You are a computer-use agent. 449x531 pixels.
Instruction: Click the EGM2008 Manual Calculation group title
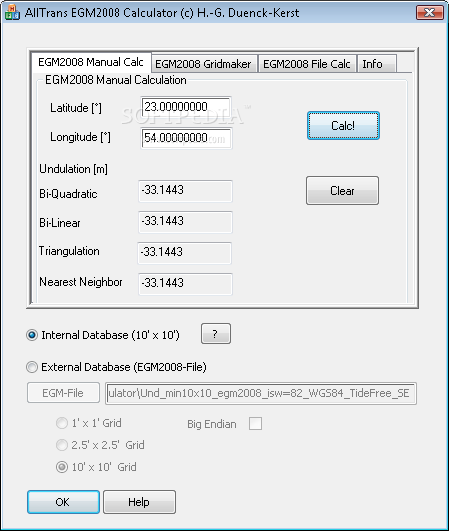[x=116, y=80]
